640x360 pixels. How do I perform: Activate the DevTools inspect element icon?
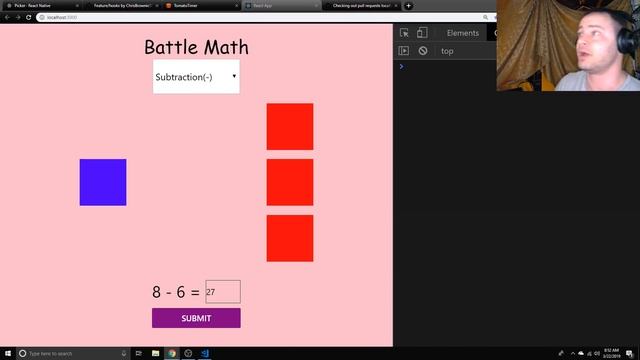(x=404, y=33)
